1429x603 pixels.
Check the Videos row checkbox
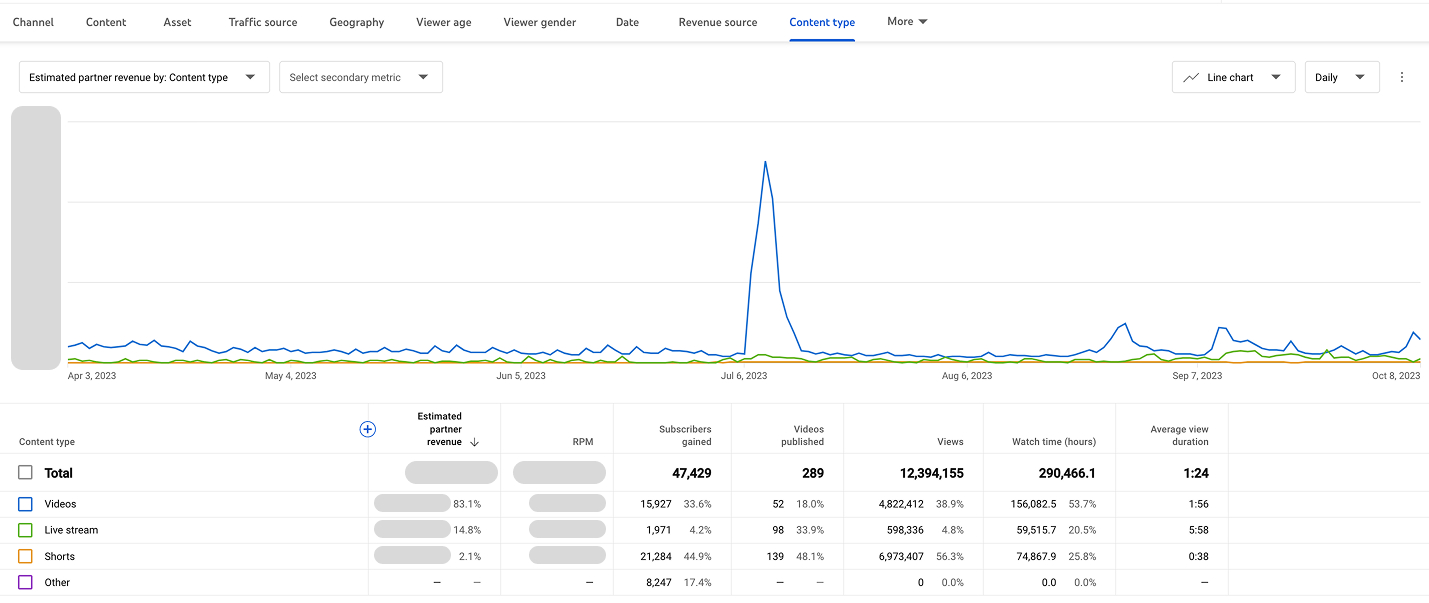pos(24,504)
